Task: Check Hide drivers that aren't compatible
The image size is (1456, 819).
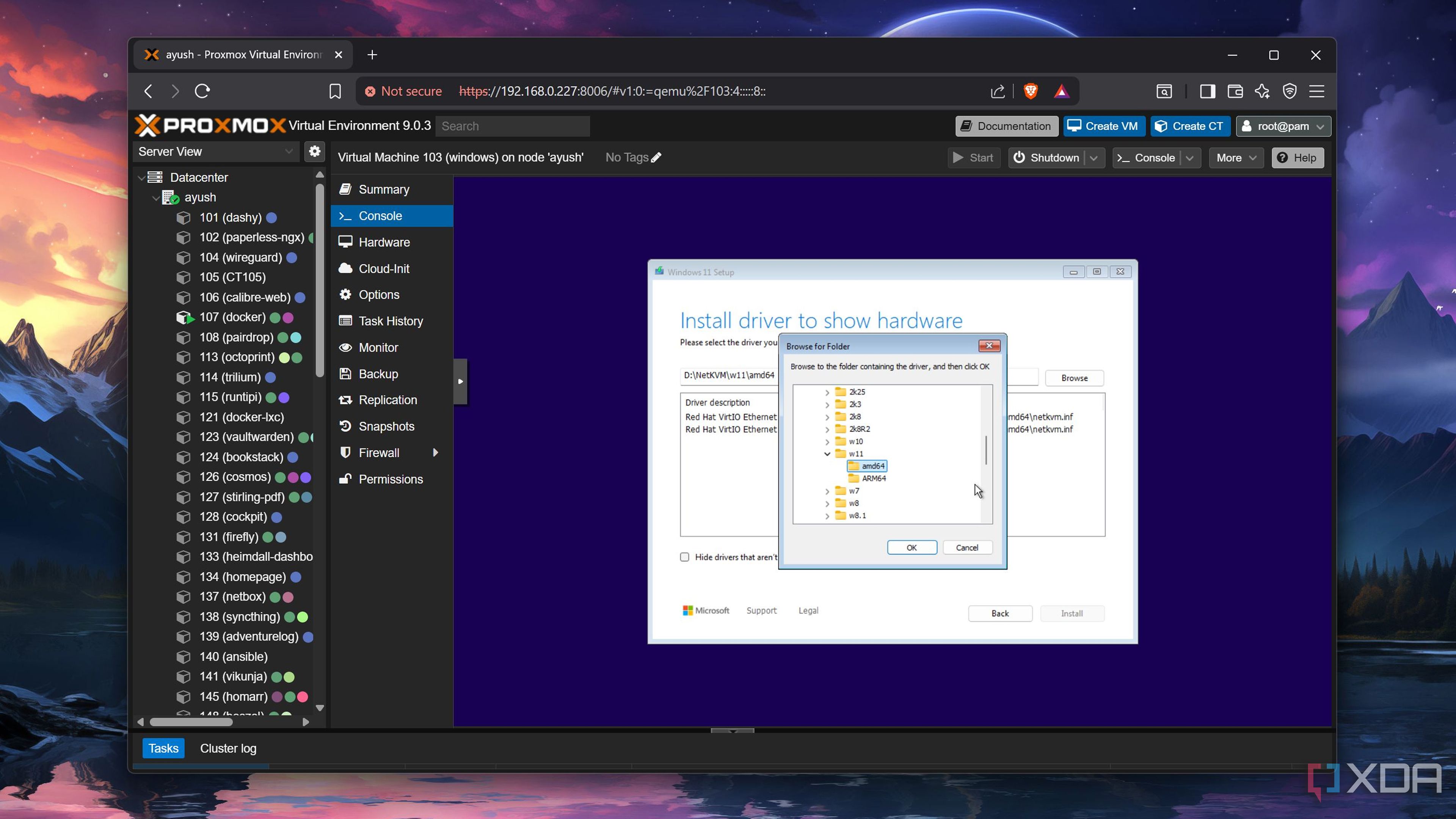Action: point(684,557)
